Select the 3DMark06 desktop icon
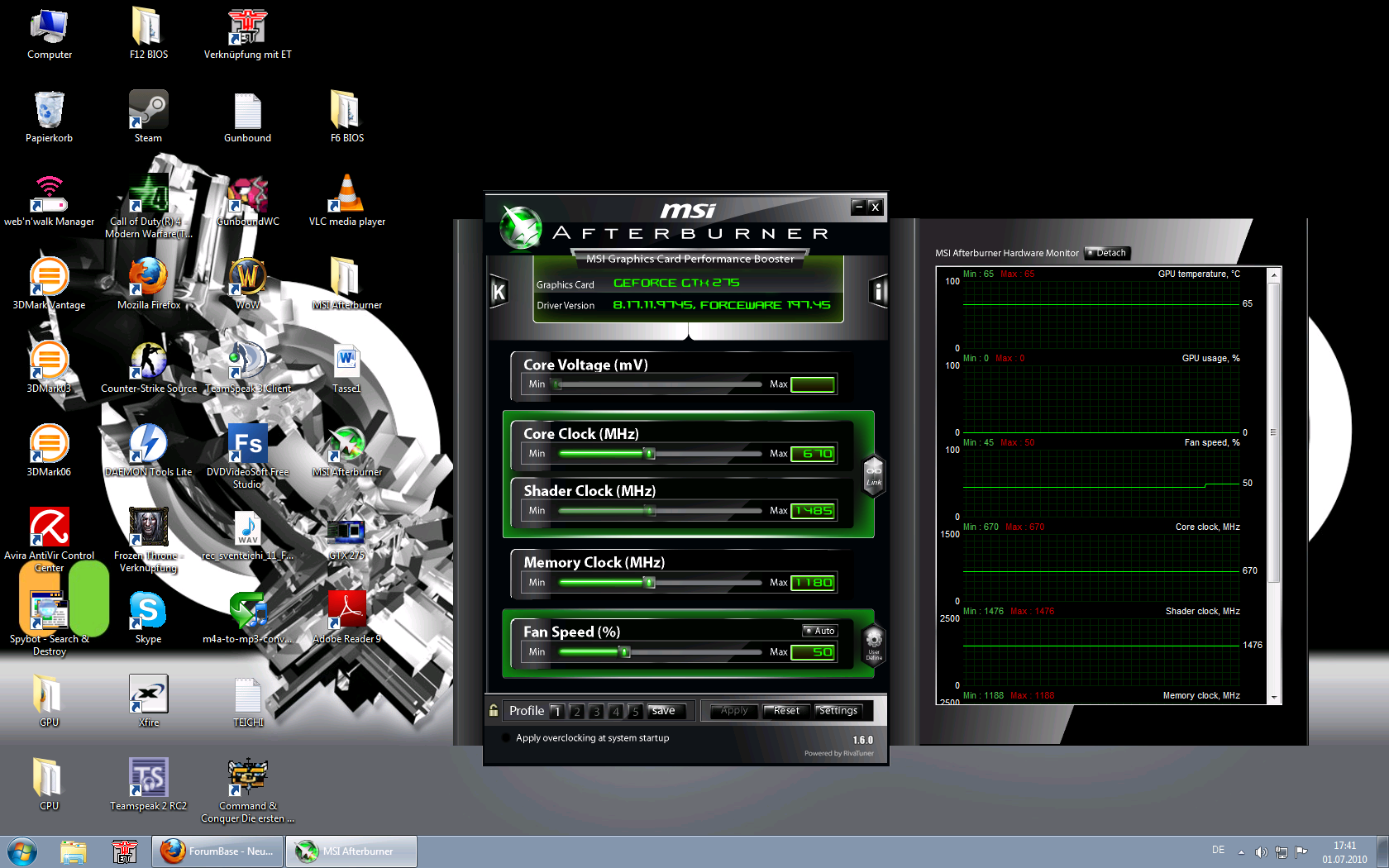 point(50,451)
